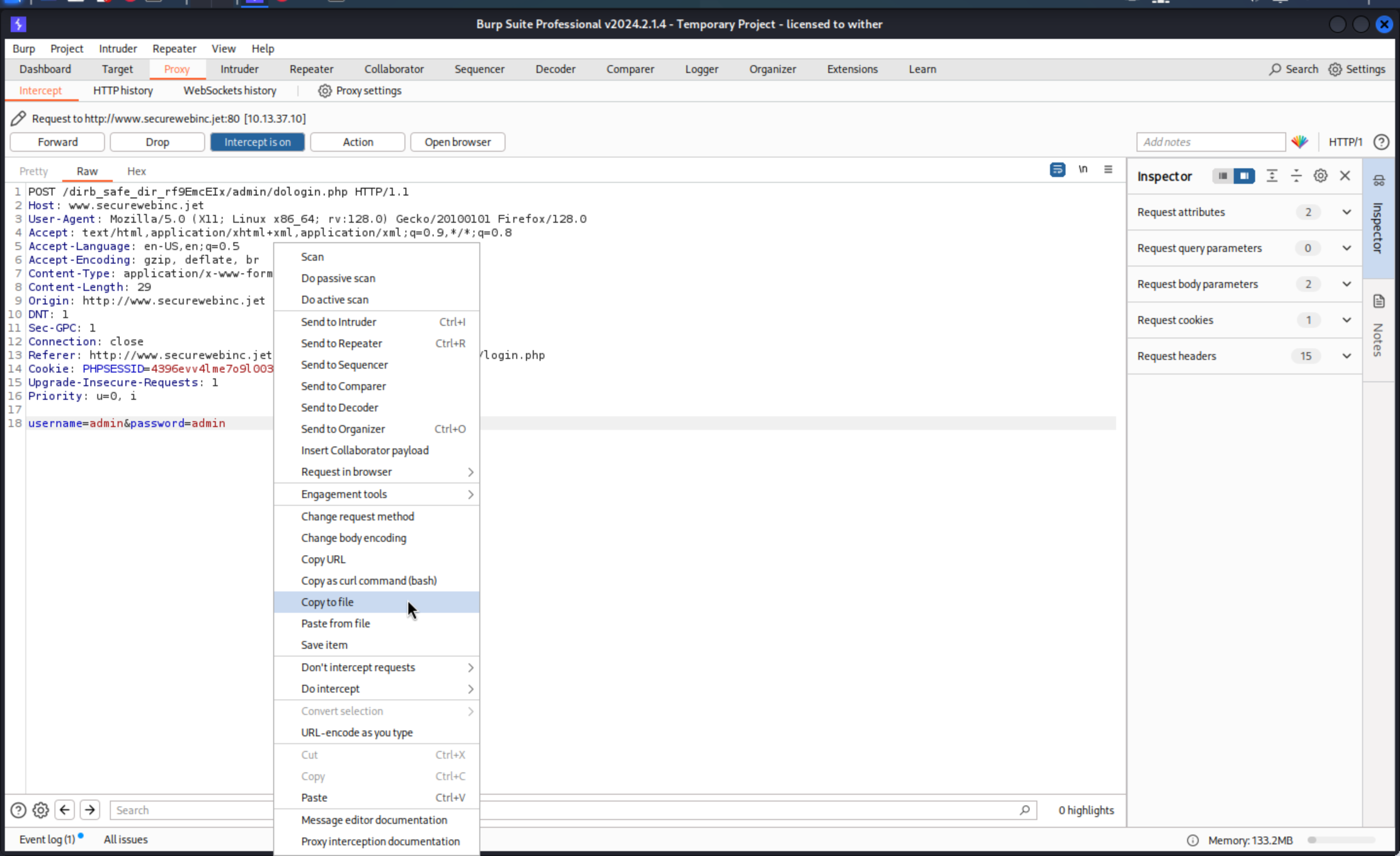Click the Drop button
The width and height of the screenshot is (1400, 856).
tap(157, 142)
